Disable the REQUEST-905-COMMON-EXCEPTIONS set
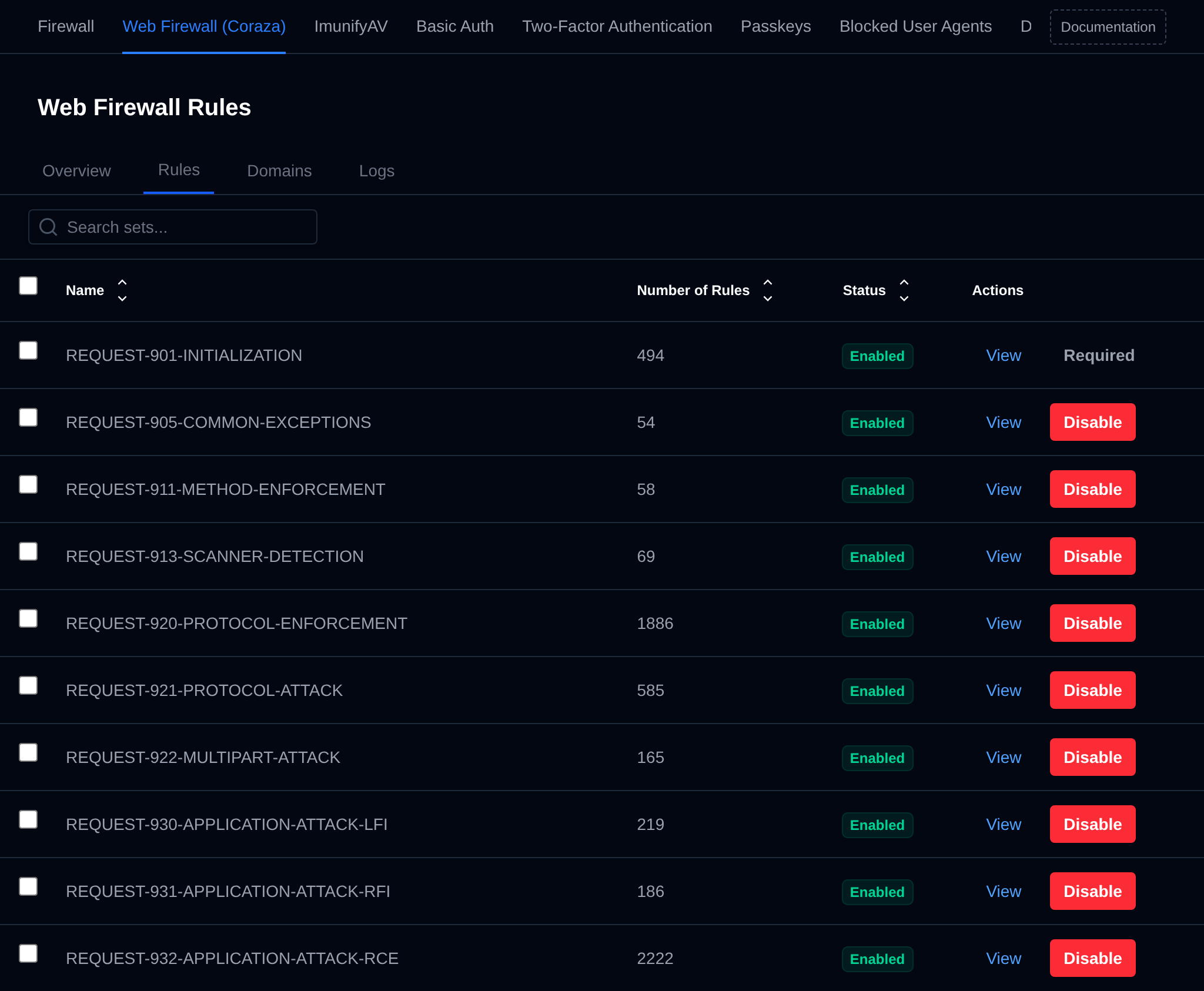The height and width of the screenshot is (991, 1204). tap(1093, 422)
